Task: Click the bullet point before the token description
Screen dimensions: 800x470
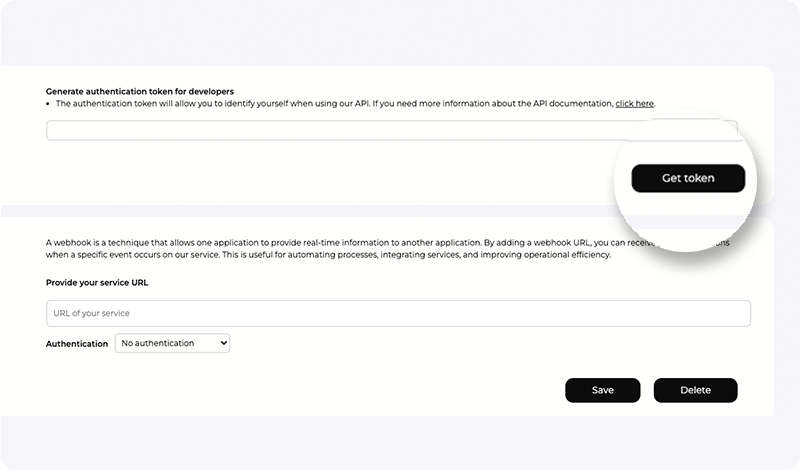Action: 49,104
